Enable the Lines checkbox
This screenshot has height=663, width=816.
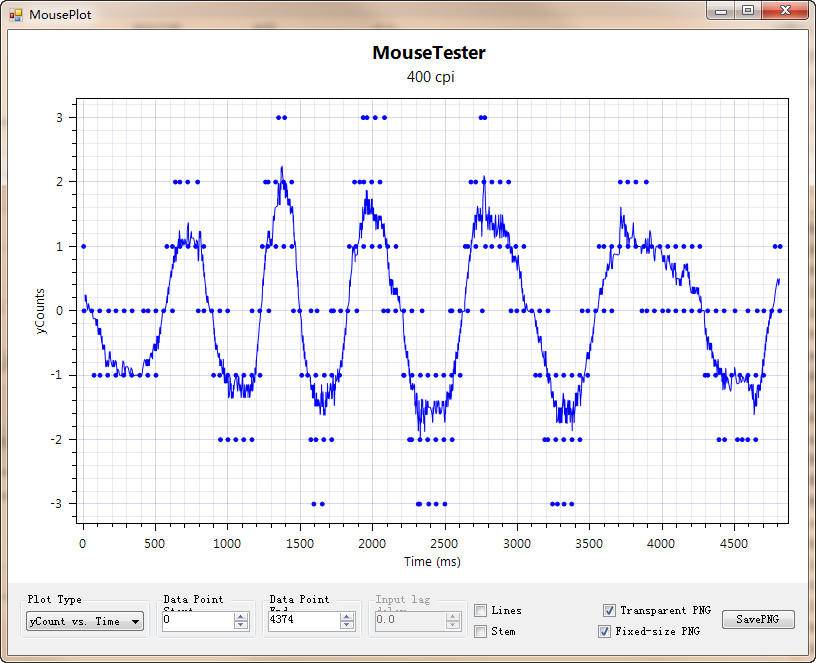coord(481,611)
